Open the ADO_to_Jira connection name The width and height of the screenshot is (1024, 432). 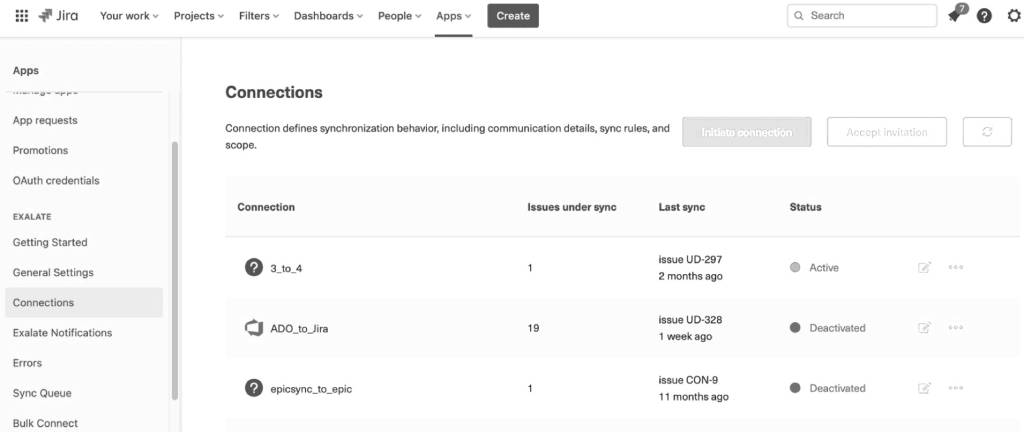point(299,328)
